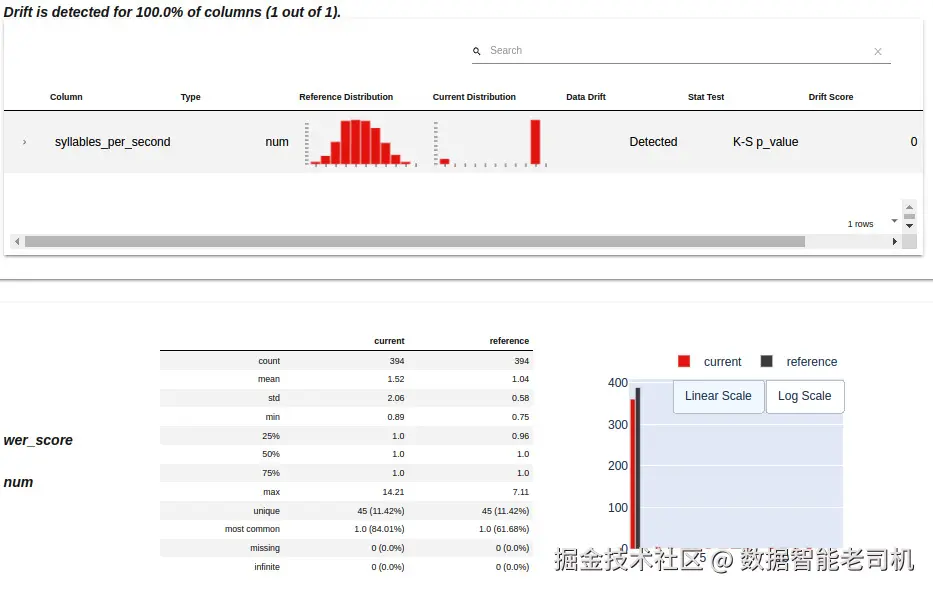This screenshot has height=592, width=933.
Task: Click the horizontal scrollbar left arrow
Action: click(17, 242)
